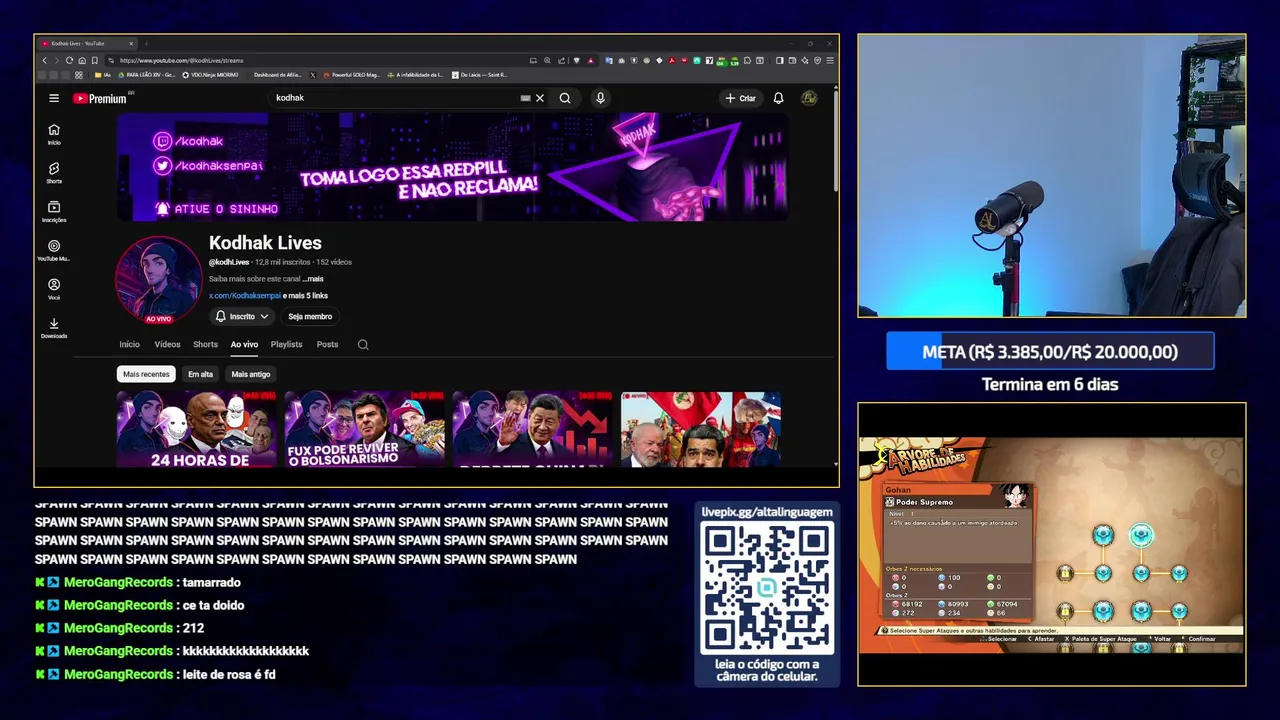The image size is (1280, 720).
Task: Click the browser home icon
Action: pos(82,60)
